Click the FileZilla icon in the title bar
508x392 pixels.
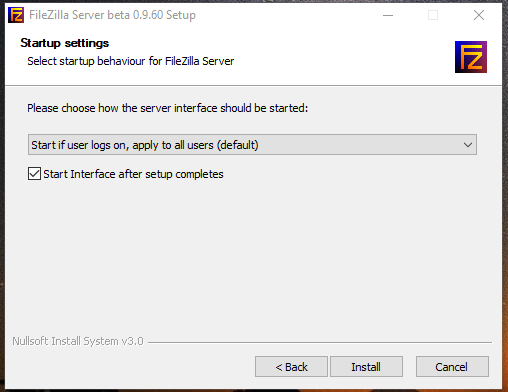coord(16,15)
